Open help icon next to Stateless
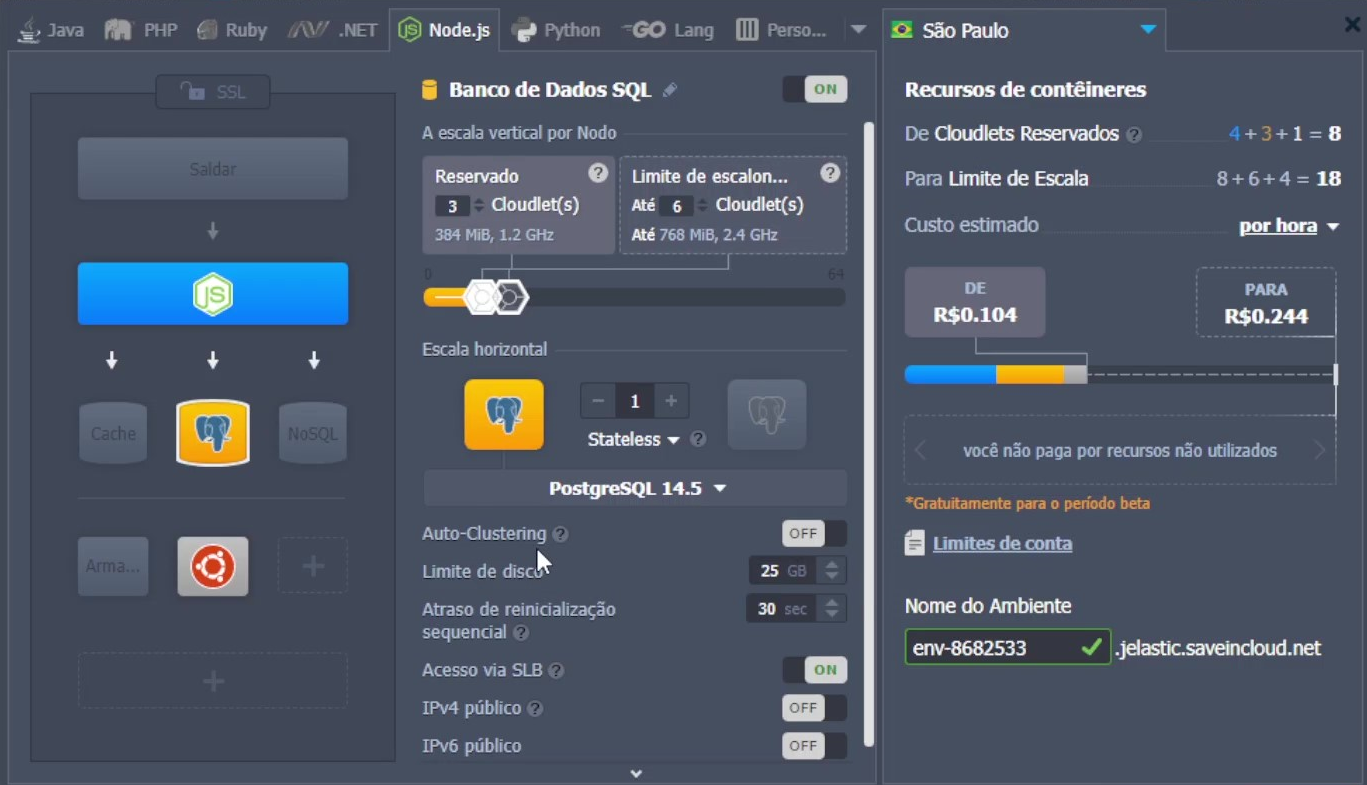Viewport: 1367px width, 785px height. pos(698,439)
